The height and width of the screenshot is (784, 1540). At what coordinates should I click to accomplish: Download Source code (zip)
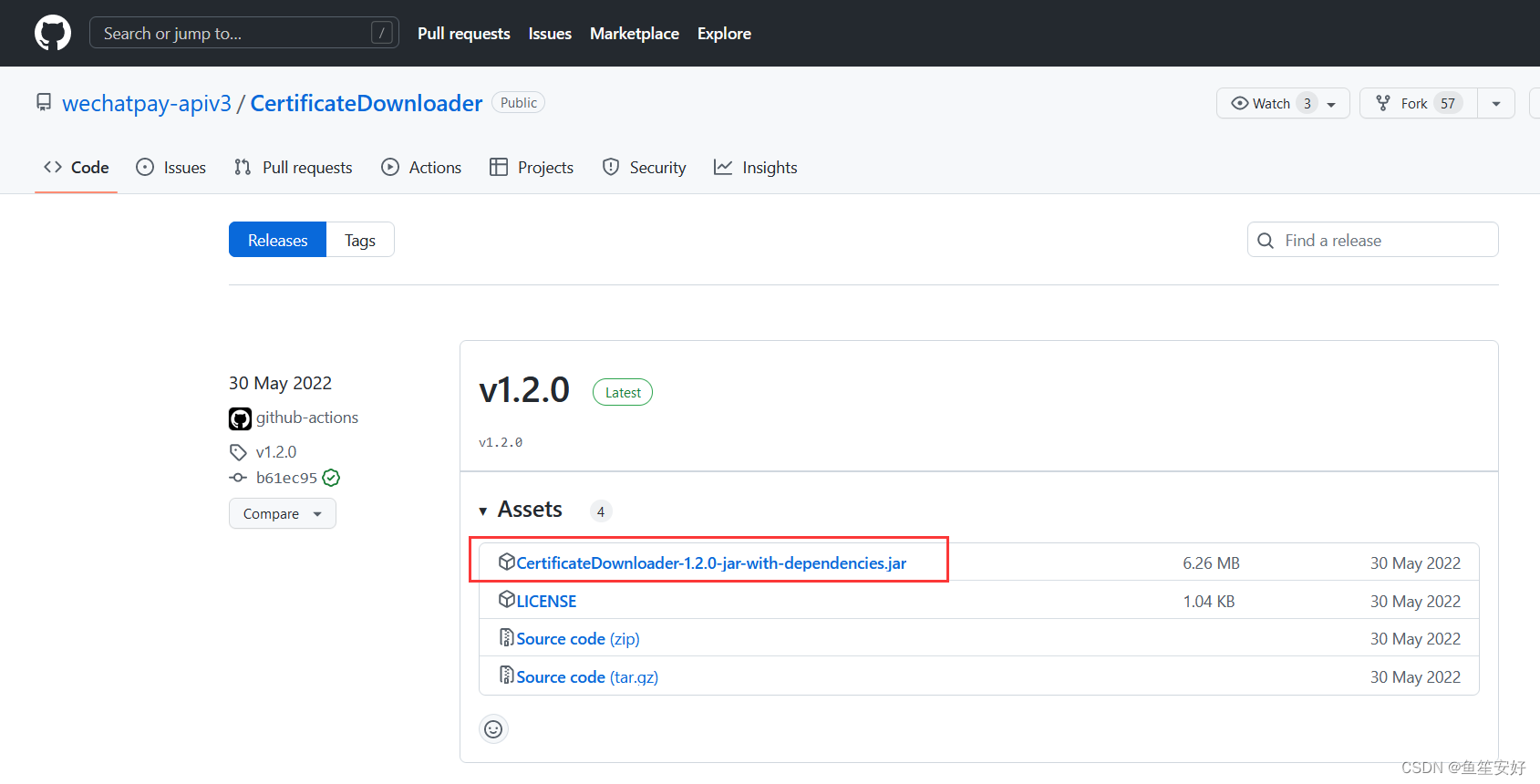click(578, 638)
